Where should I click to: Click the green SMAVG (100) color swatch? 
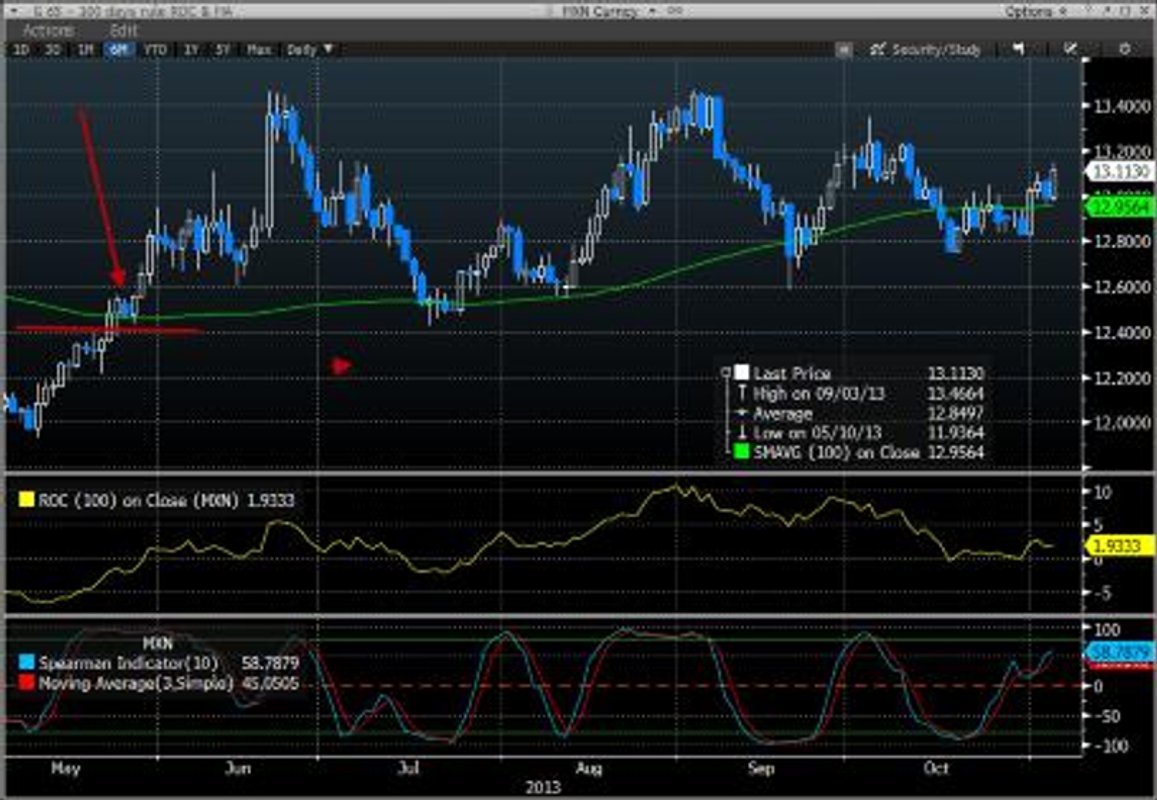(741, 452)
